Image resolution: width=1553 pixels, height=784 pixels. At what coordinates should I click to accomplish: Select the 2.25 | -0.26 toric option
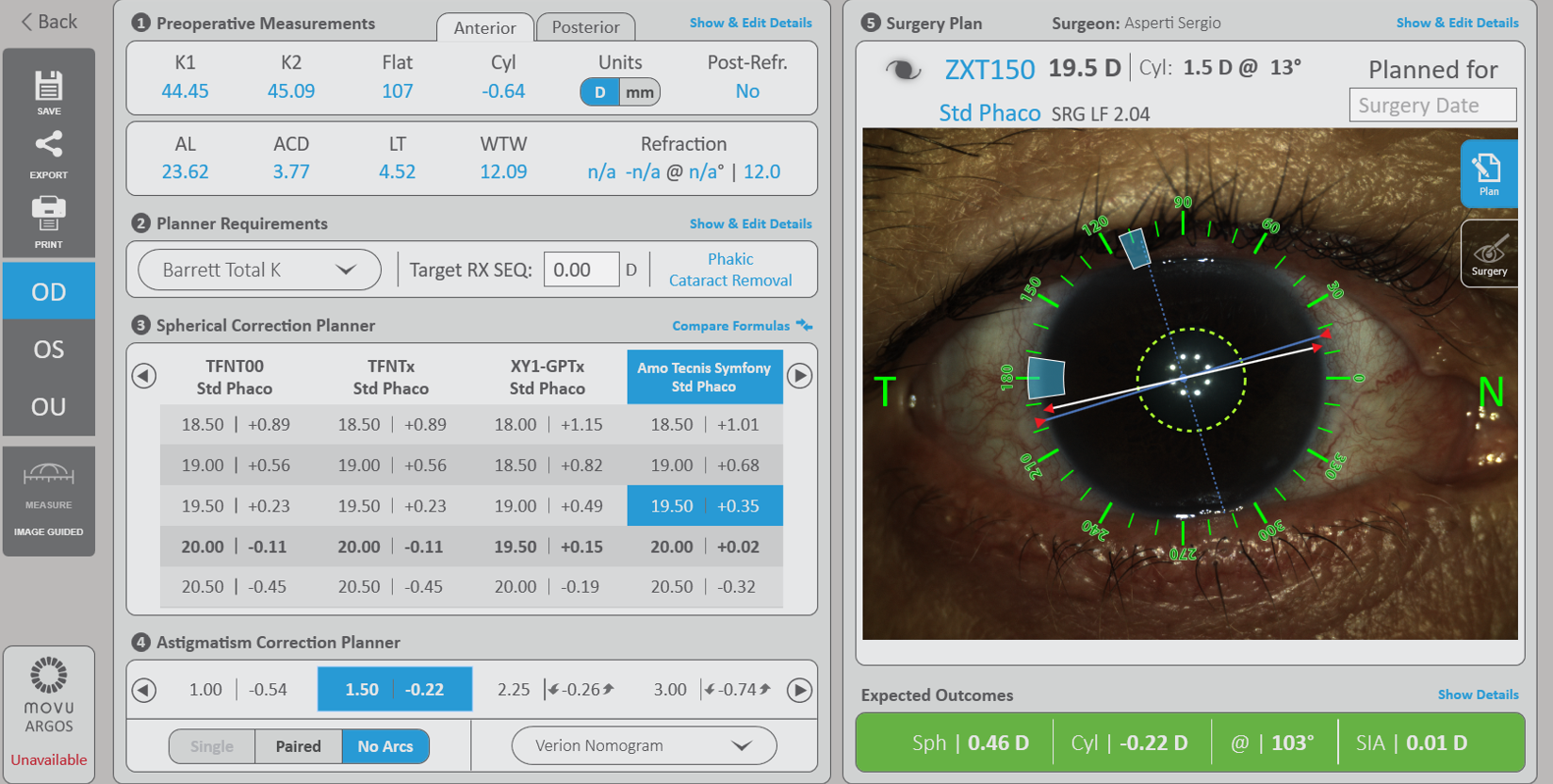555,690
